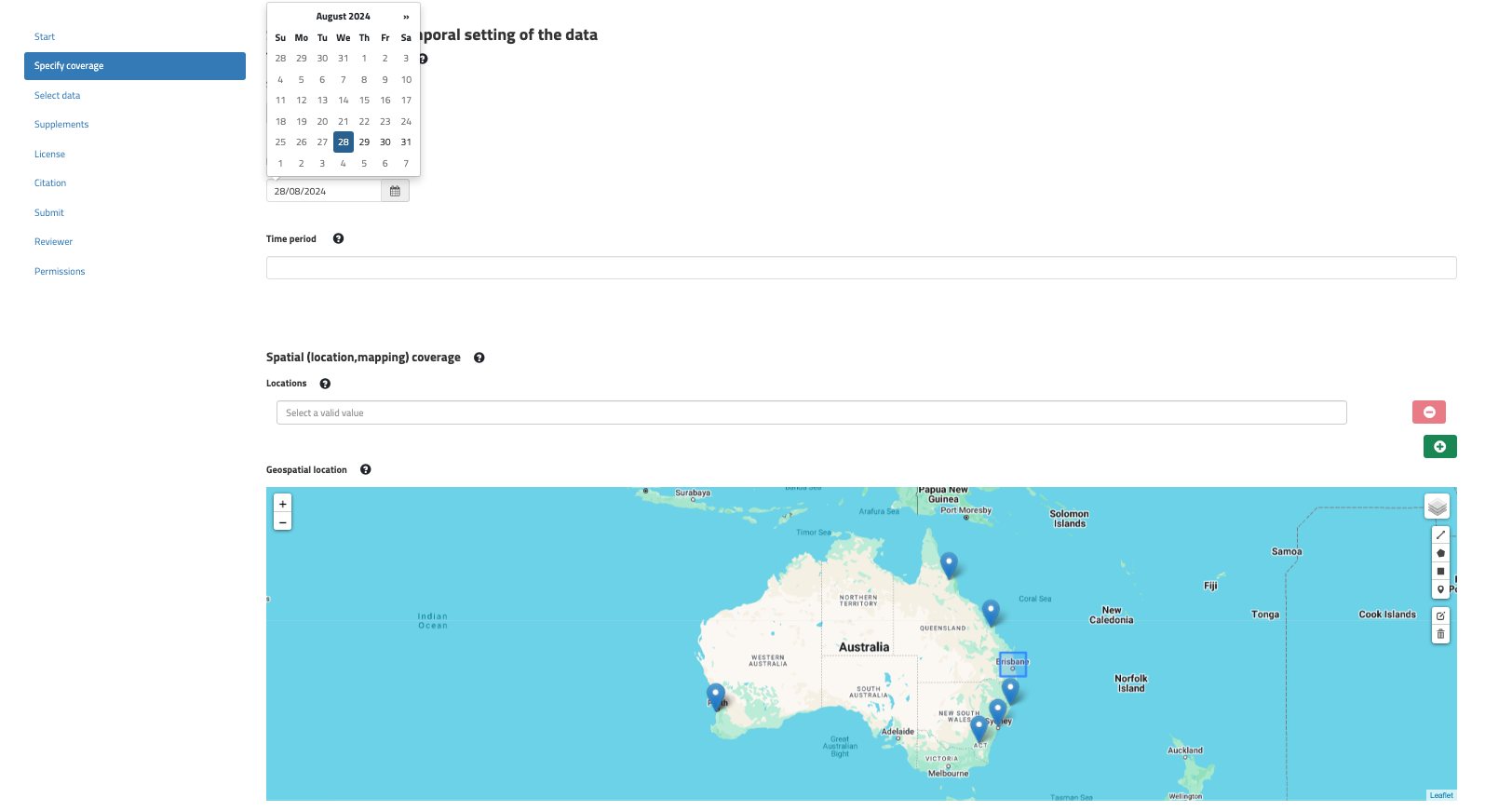Viewport: 1512px width, 811px height.
Task: Open help for Spatial coverage heading
Action: click(479, 358)
